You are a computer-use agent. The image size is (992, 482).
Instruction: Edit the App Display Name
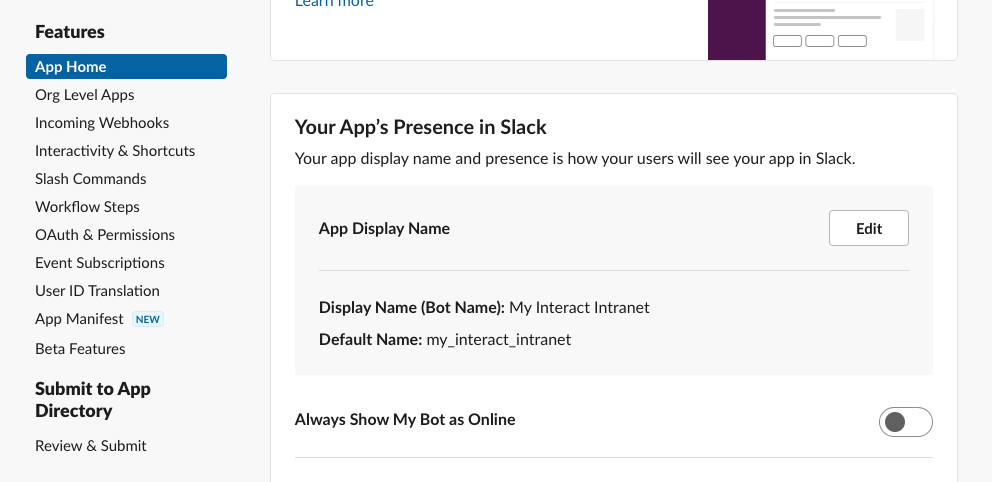(869, 228)
